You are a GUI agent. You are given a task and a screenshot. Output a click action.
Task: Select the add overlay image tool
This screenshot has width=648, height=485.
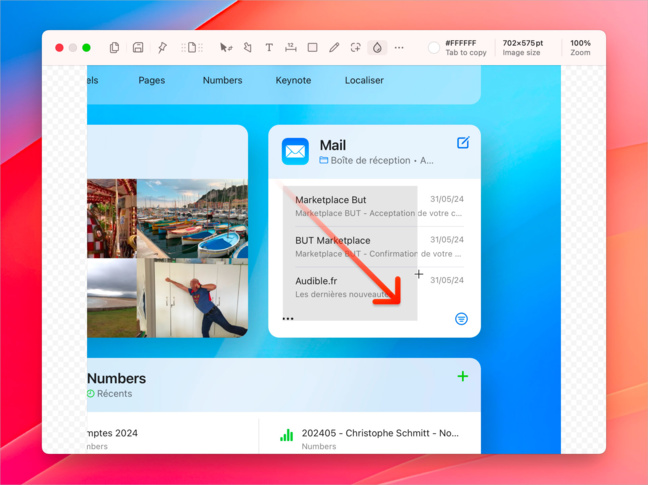[x=355, y=48]
